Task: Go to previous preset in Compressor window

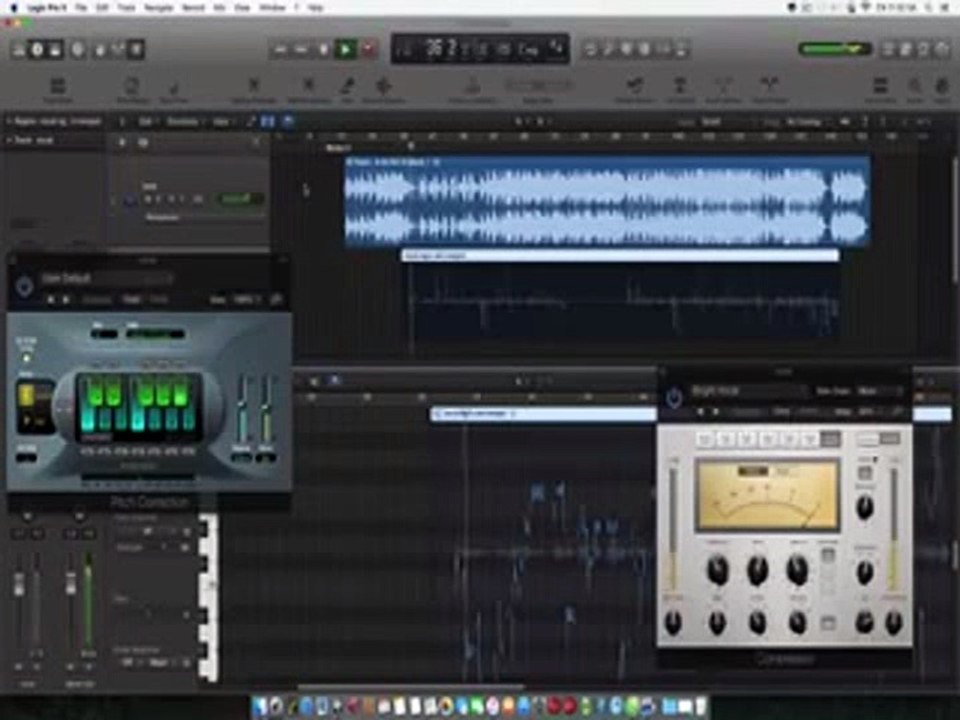Action: coord(701,412)
